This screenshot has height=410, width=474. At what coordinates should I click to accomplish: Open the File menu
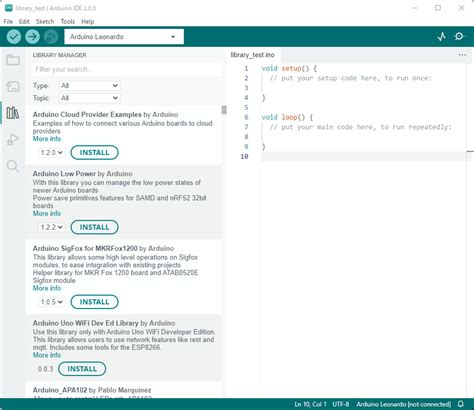click(8, 22)
